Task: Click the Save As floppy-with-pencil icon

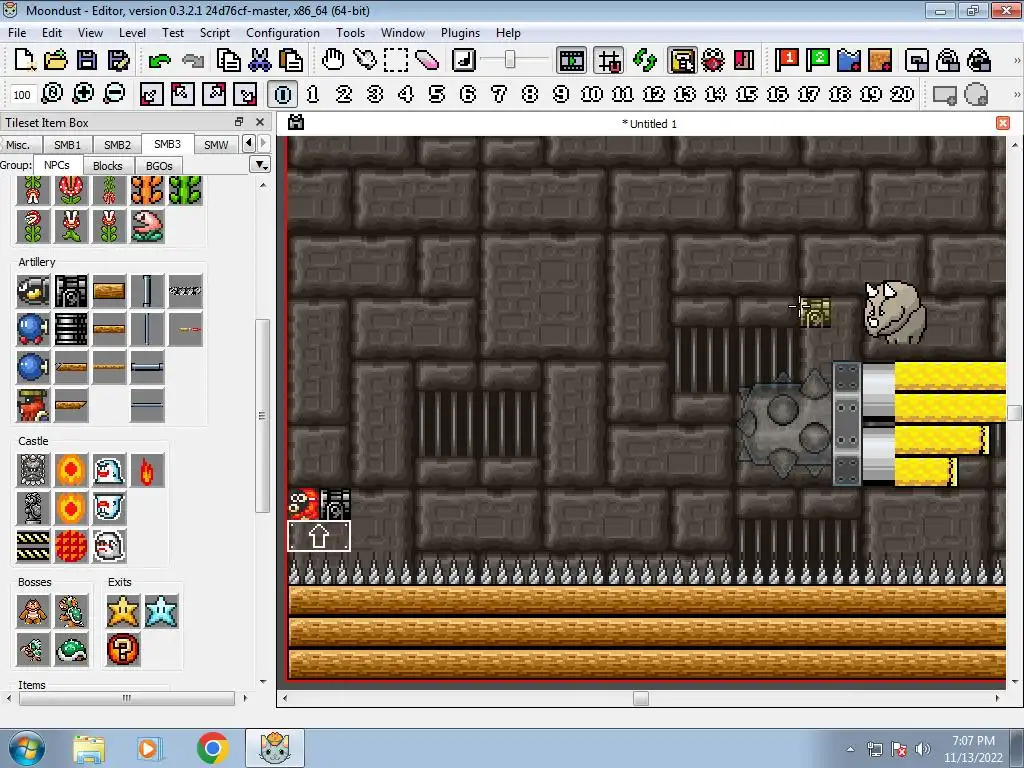Action: [118, 60]
